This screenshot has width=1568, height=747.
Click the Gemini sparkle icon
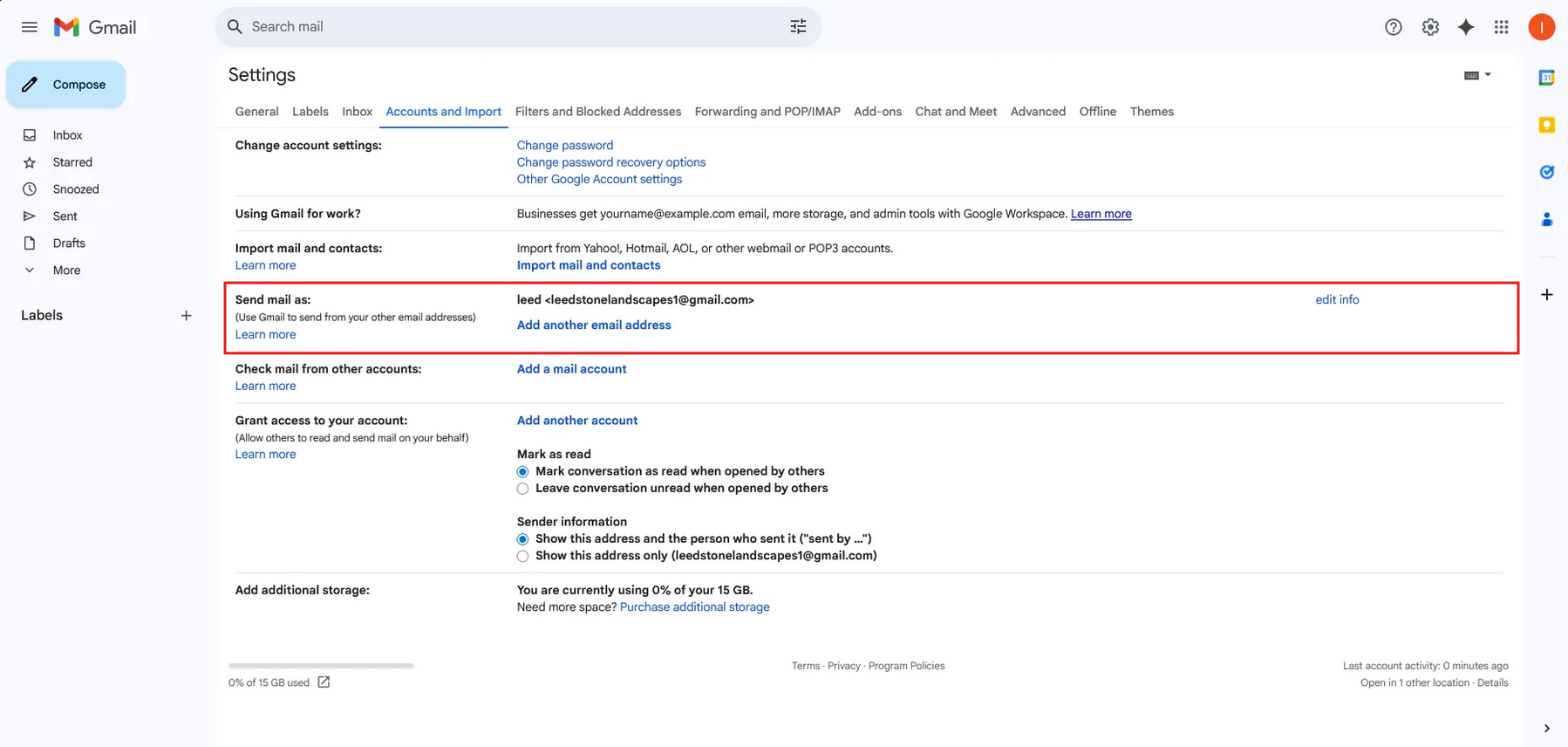(x=1466, y=27)
